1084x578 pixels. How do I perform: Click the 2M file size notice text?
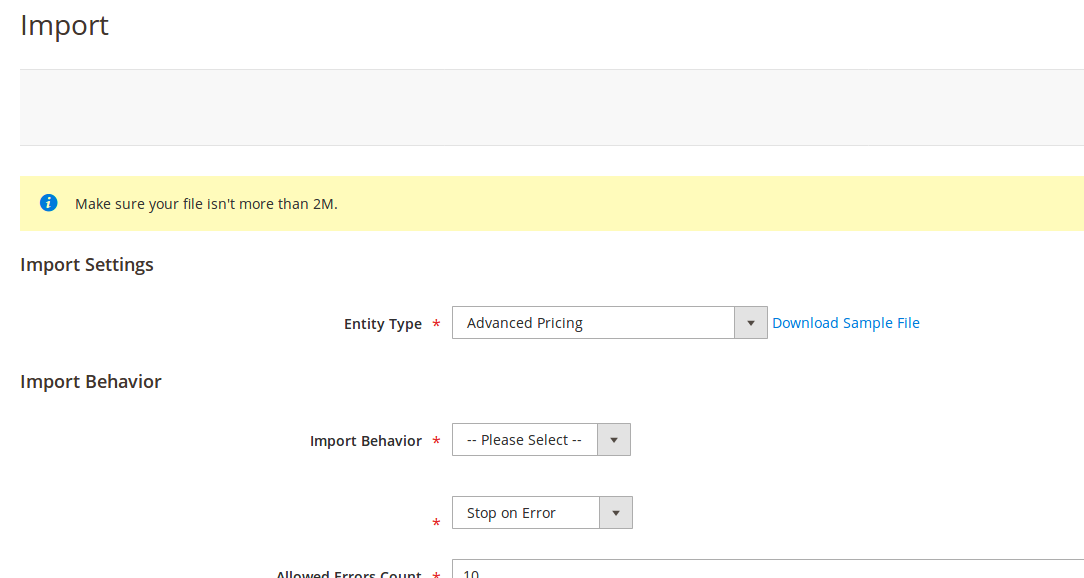tap(206, 204)
